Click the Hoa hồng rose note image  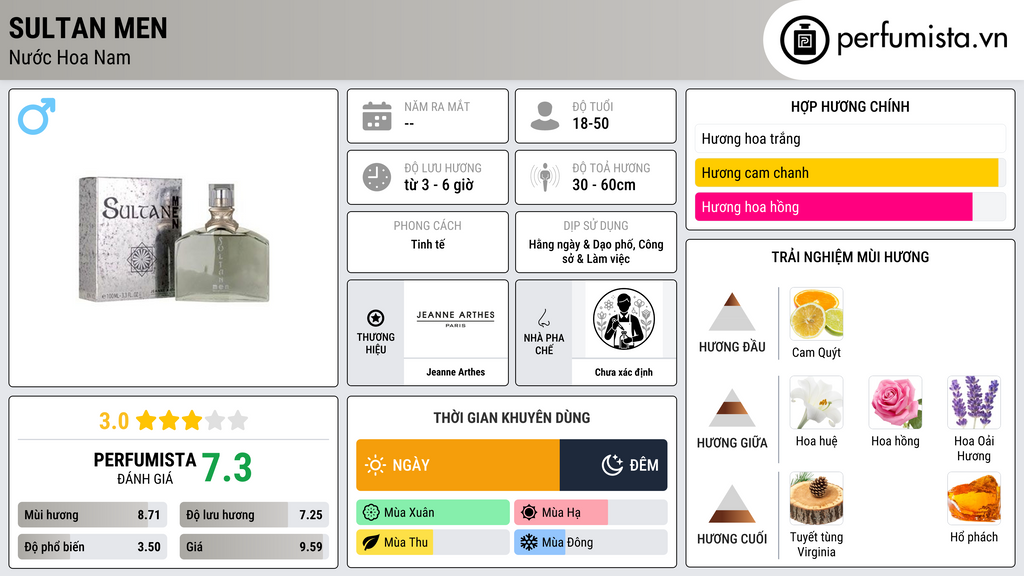point(895,402)
